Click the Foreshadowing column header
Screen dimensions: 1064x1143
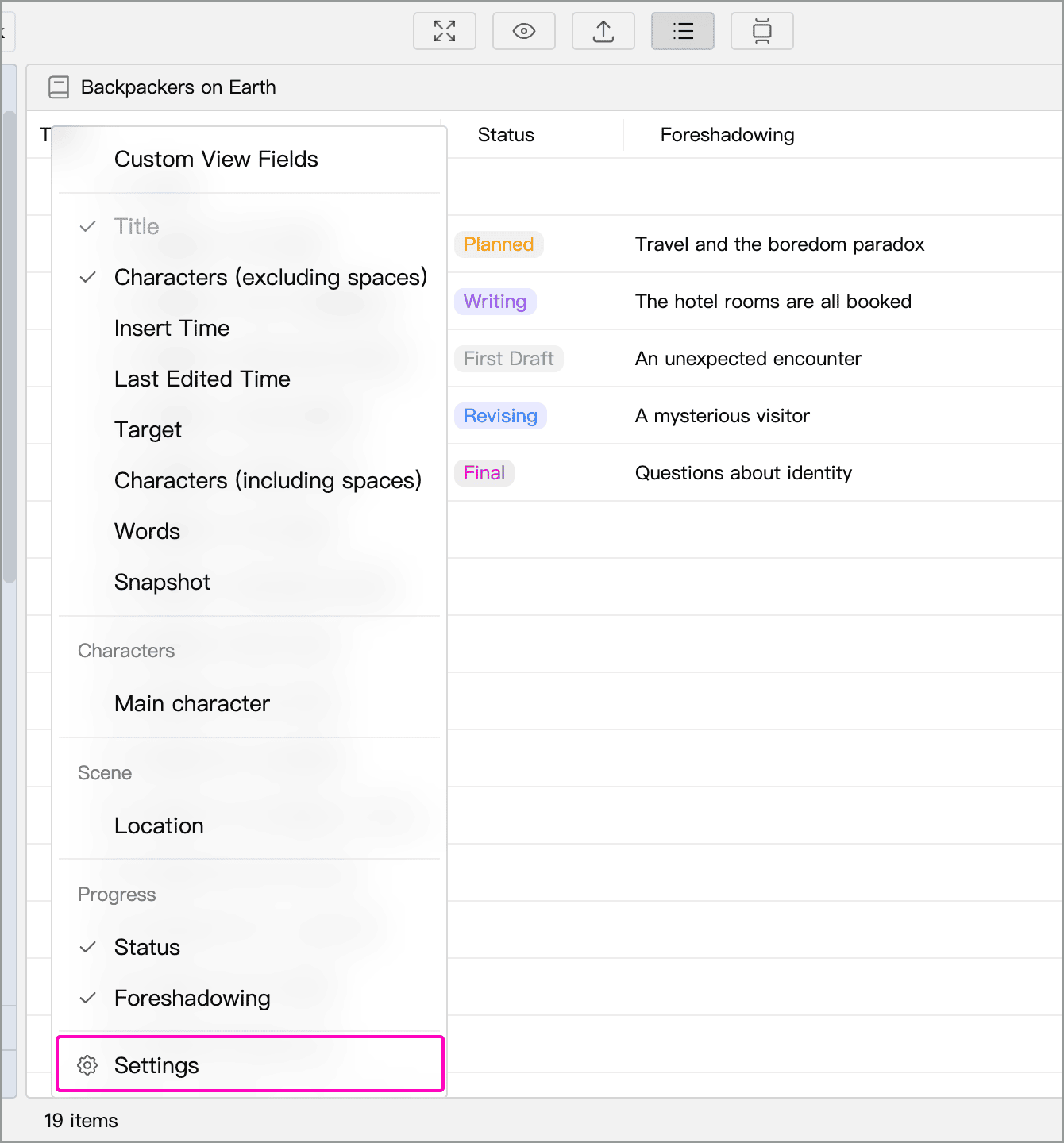click(727, 135)
